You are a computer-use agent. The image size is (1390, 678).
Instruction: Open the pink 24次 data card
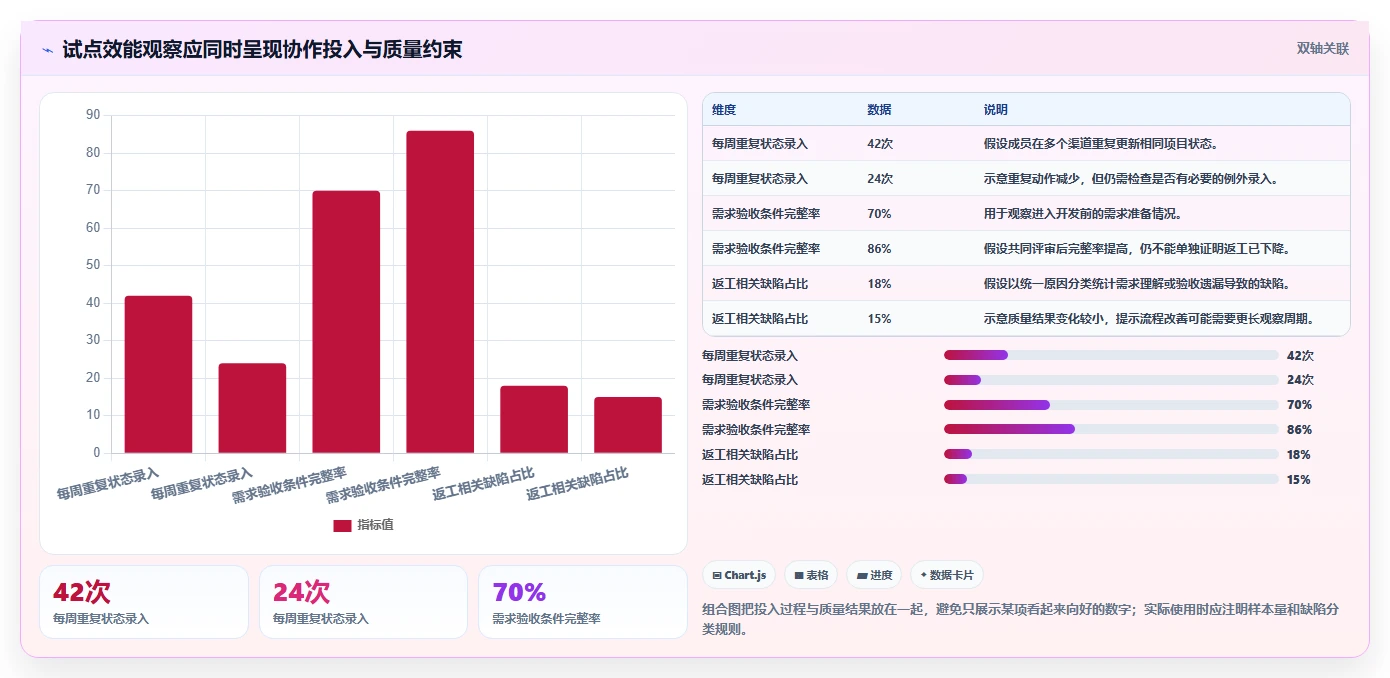point(363,602)
